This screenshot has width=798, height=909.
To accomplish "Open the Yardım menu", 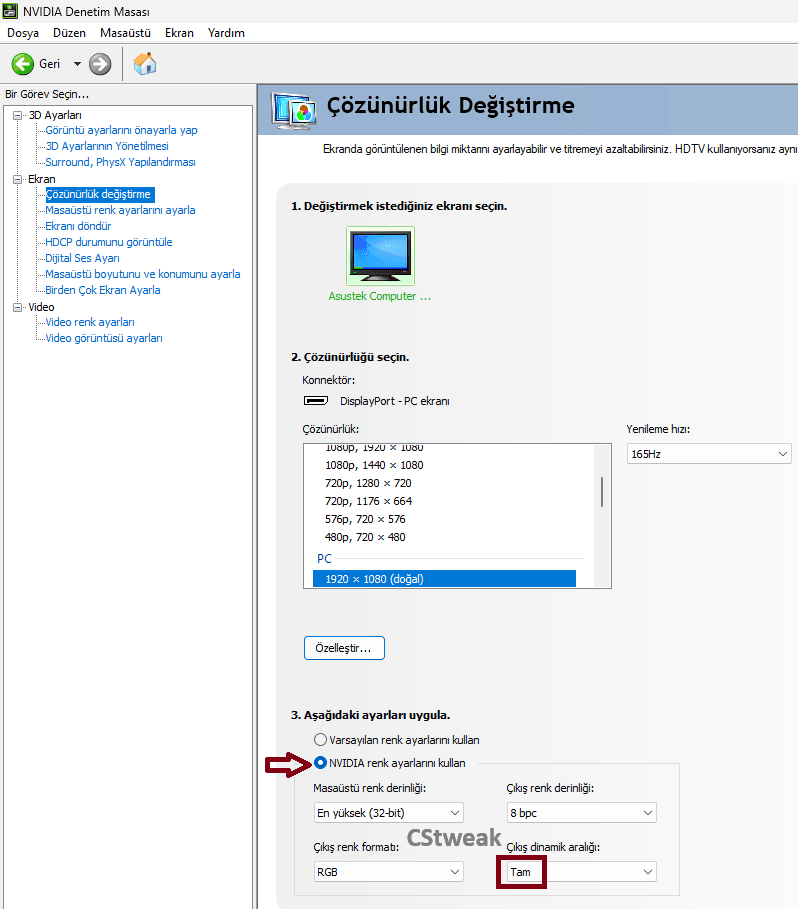I will pos(226,33).
